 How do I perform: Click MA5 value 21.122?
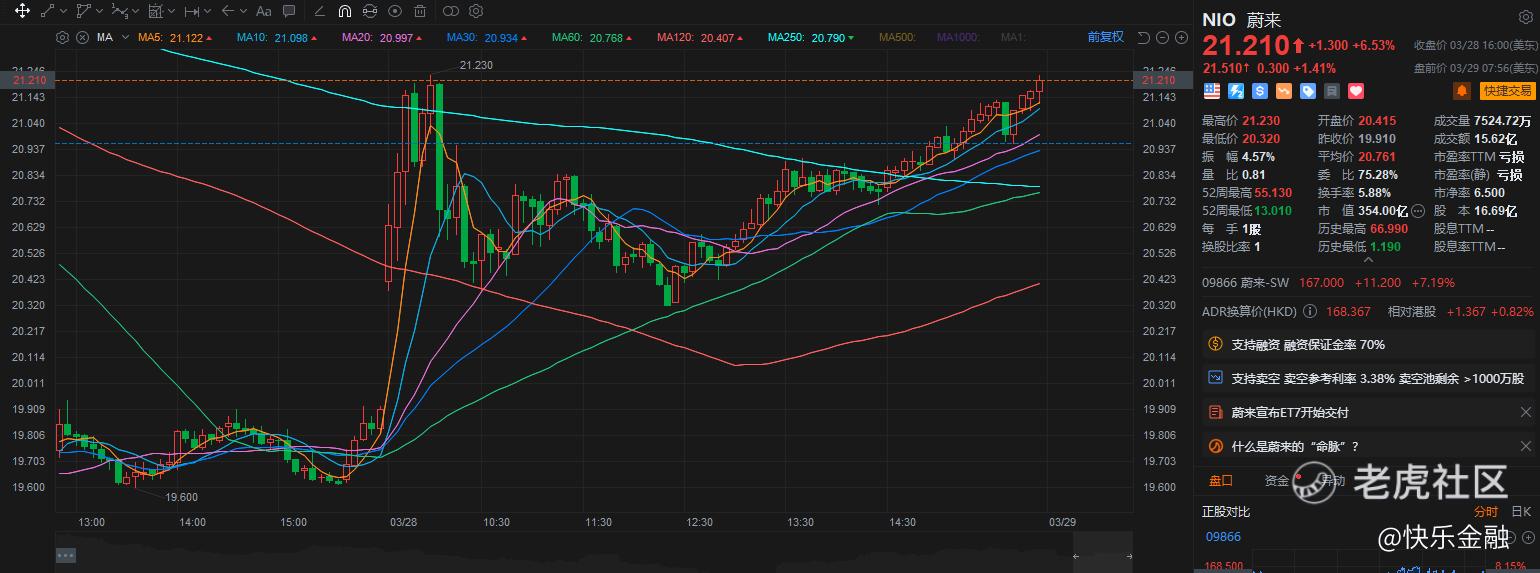[x=187, y=38]
